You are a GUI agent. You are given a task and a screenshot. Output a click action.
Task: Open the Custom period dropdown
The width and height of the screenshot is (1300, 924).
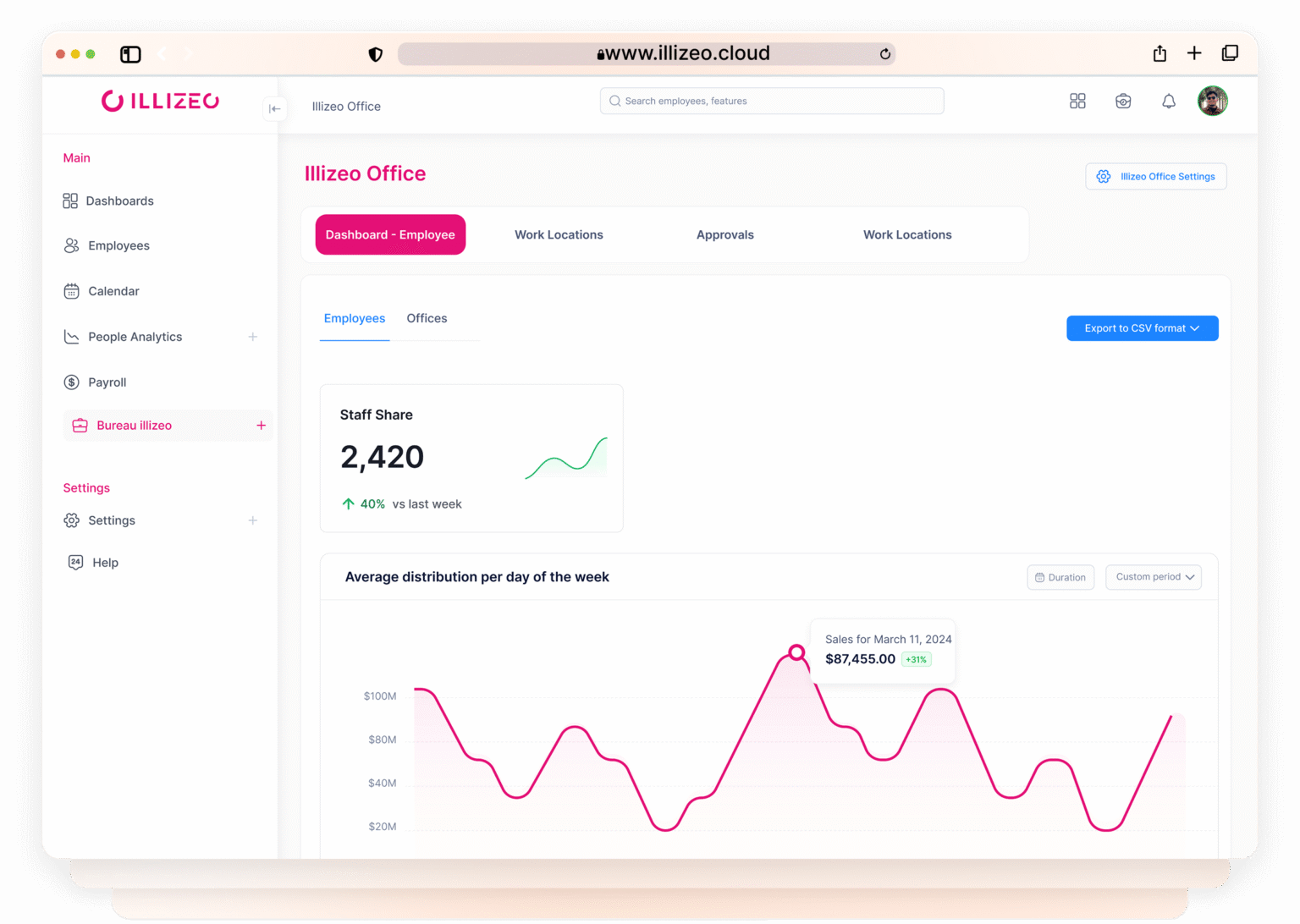pos(1154,577)
